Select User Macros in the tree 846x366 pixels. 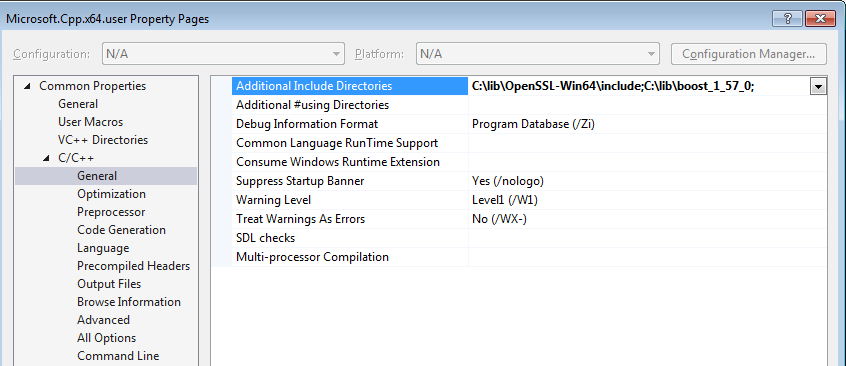pyautogui.click(x=91, y=122)
